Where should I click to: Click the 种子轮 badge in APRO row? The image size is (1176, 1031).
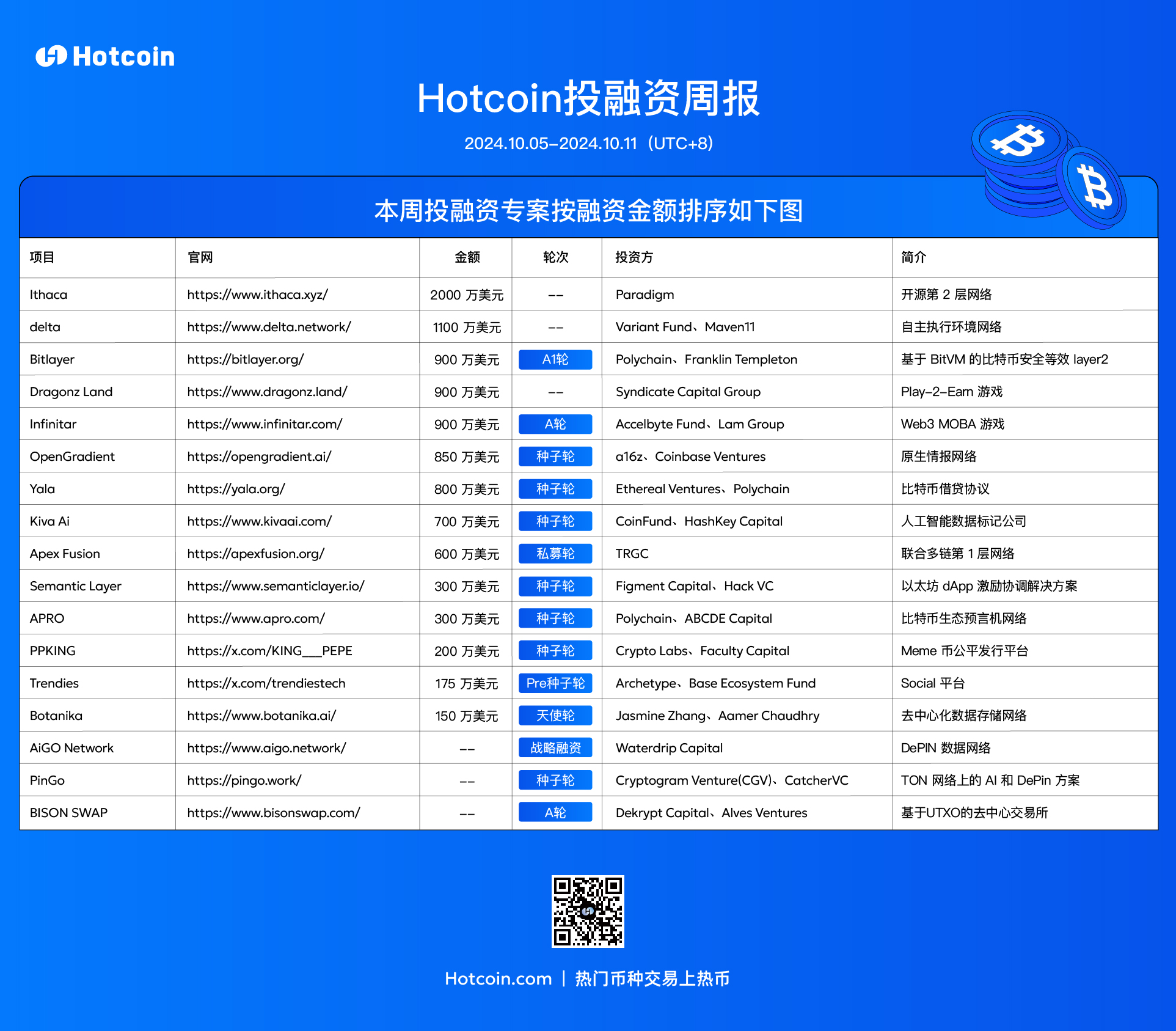click(555, 618)
